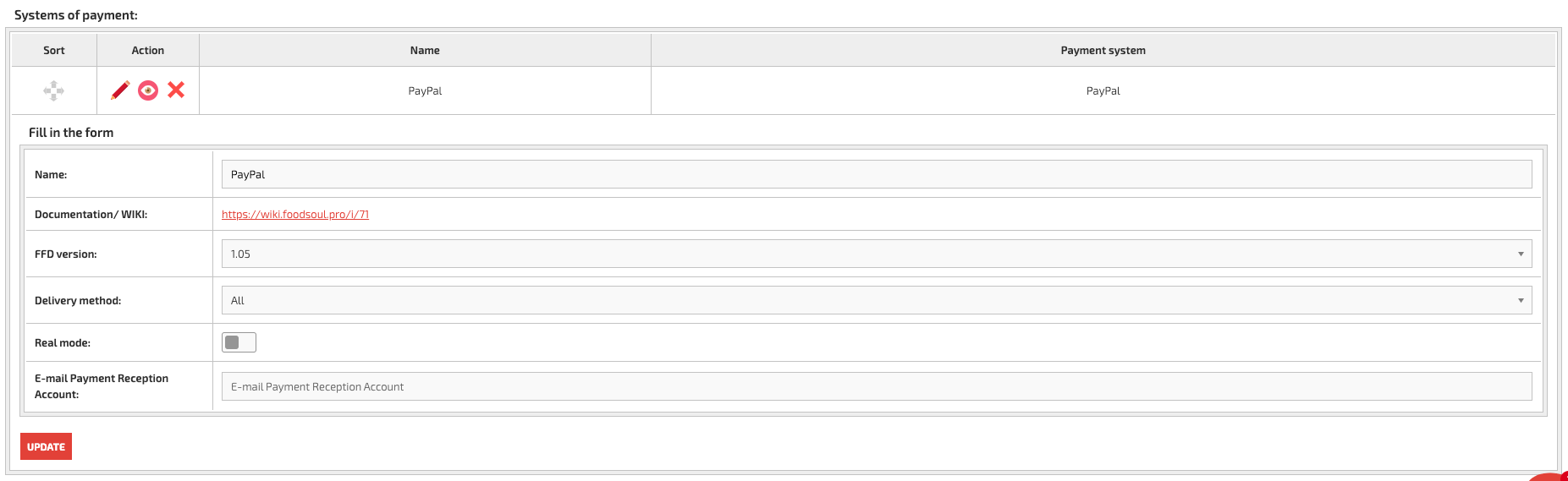
Task: Toggle PayPal visibility with eye icon
Action: [x=148, y=90]
